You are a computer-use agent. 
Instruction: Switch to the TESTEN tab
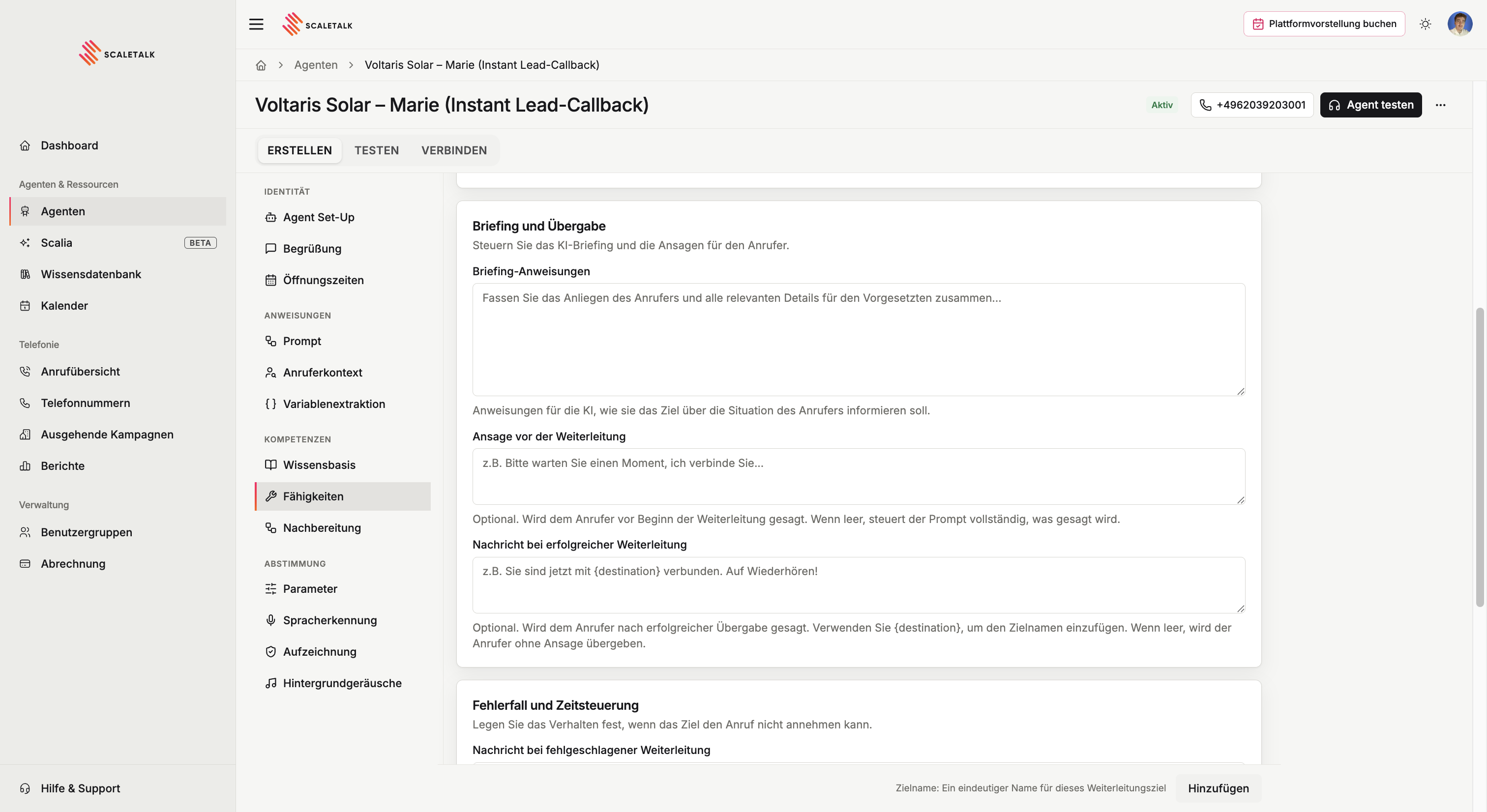[376, 150]
